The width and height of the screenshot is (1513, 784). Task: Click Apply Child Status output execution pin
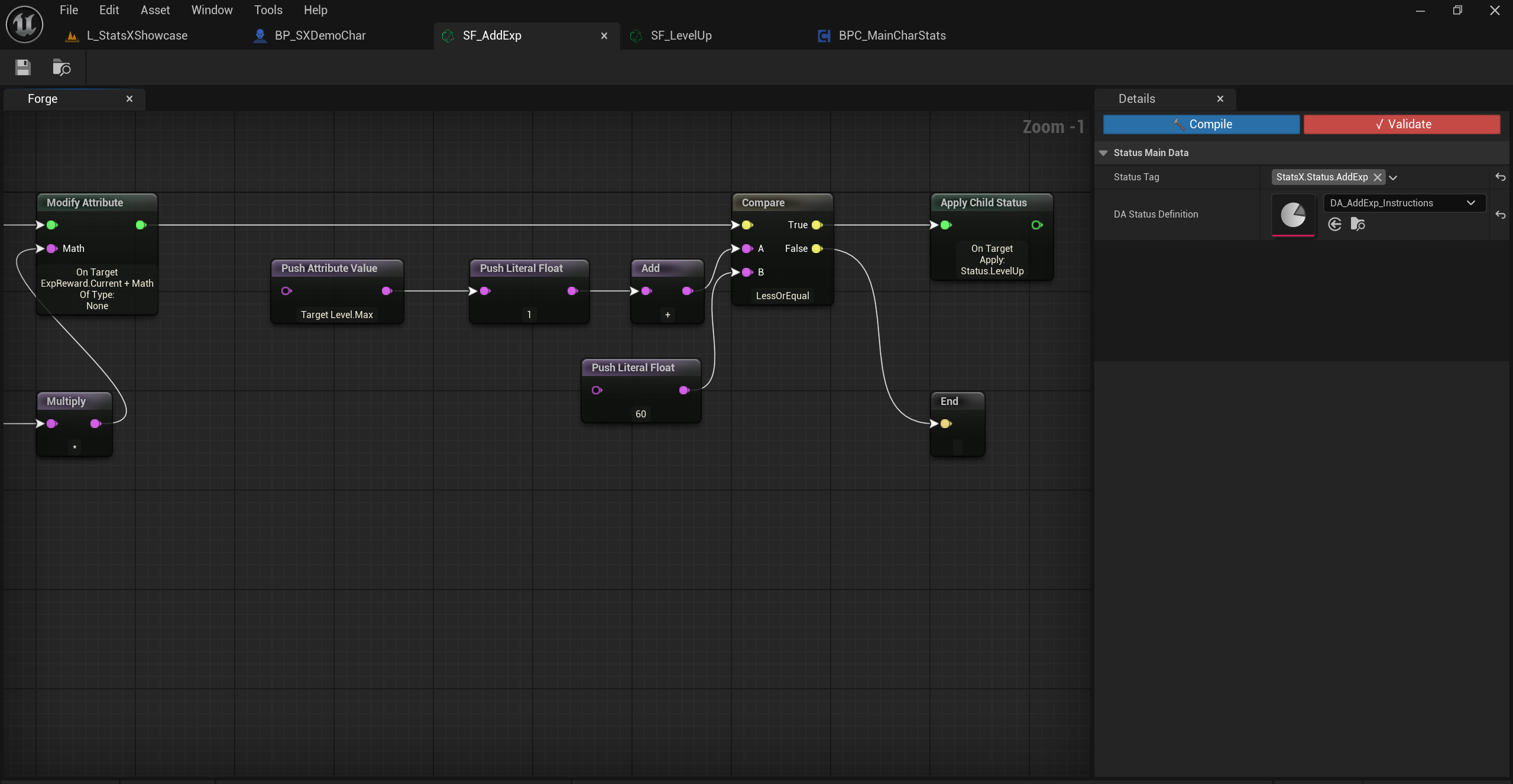click(1036, 225)
